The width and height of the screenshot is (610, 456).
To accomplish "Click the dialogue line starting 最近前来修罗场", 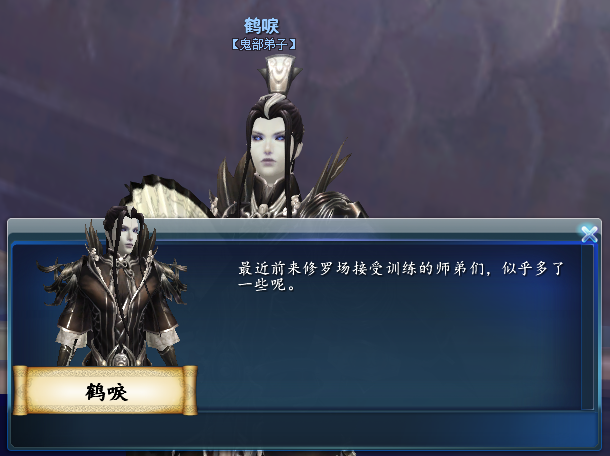I will [401, 268].
